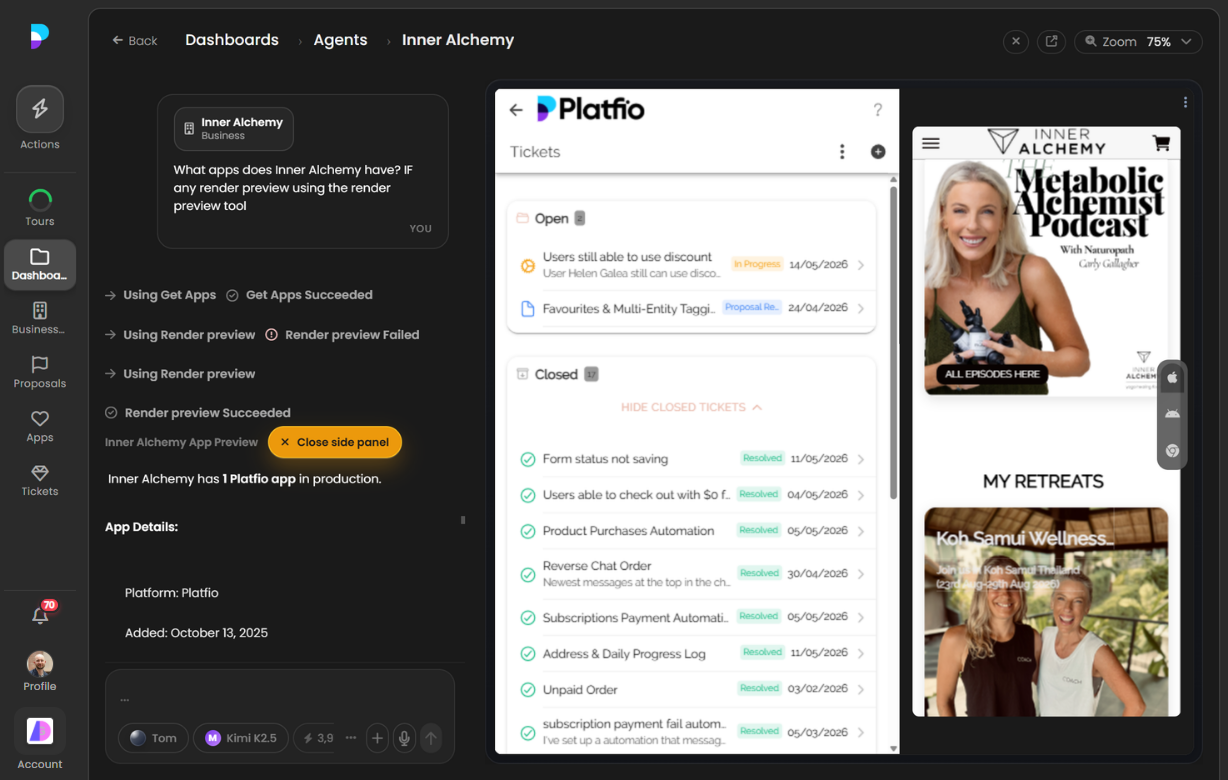
Task: Open vertical dots menu above app preview
Action: click(1185, 102)
